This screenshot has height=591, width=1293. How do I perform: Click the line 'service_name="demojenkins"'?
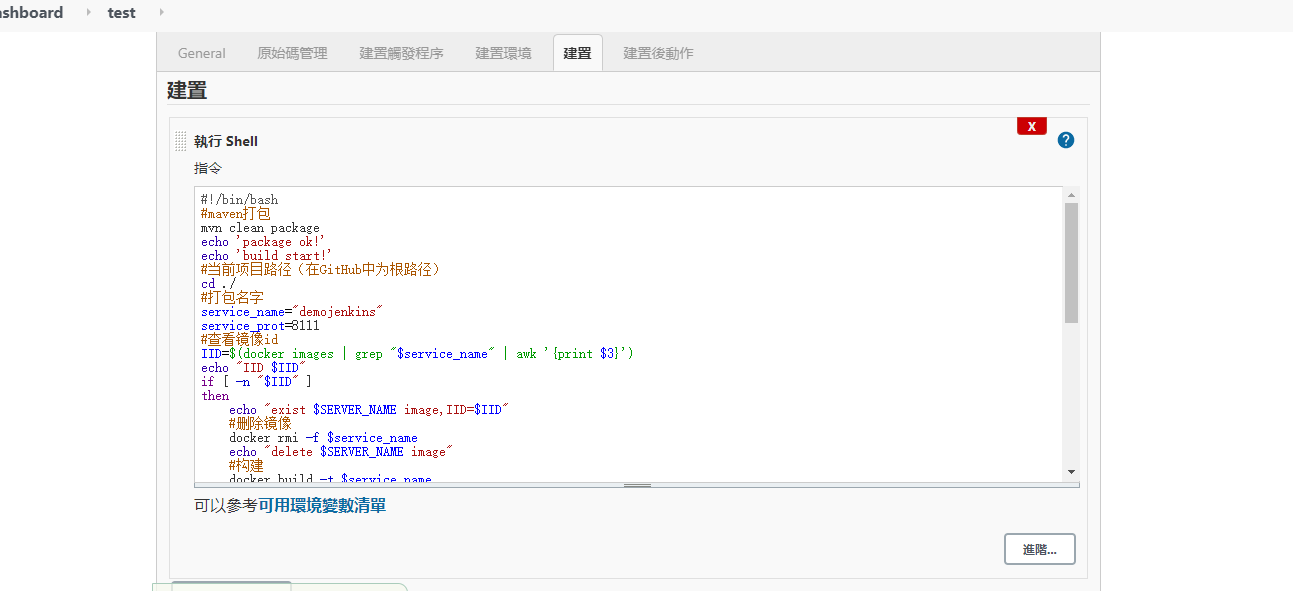(292, 312)
